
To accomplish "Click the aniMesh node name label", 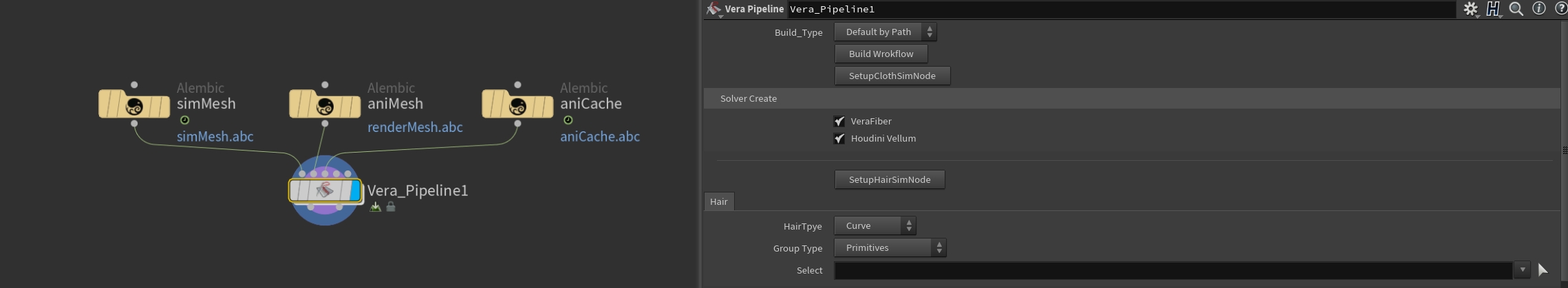I will (x=395, y=104).
